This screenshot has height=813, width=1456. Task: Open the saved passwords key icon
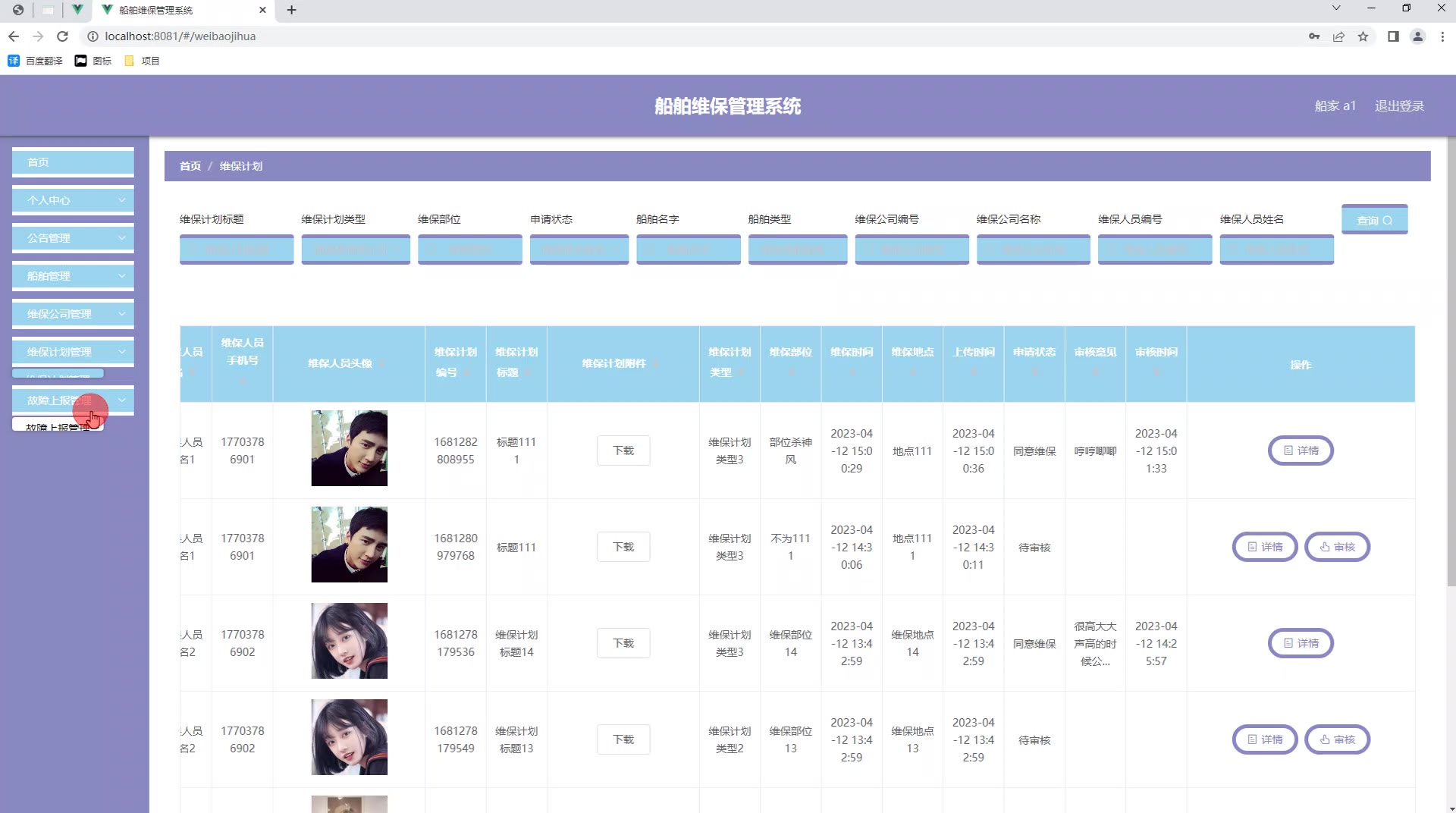pos(1314,36)
